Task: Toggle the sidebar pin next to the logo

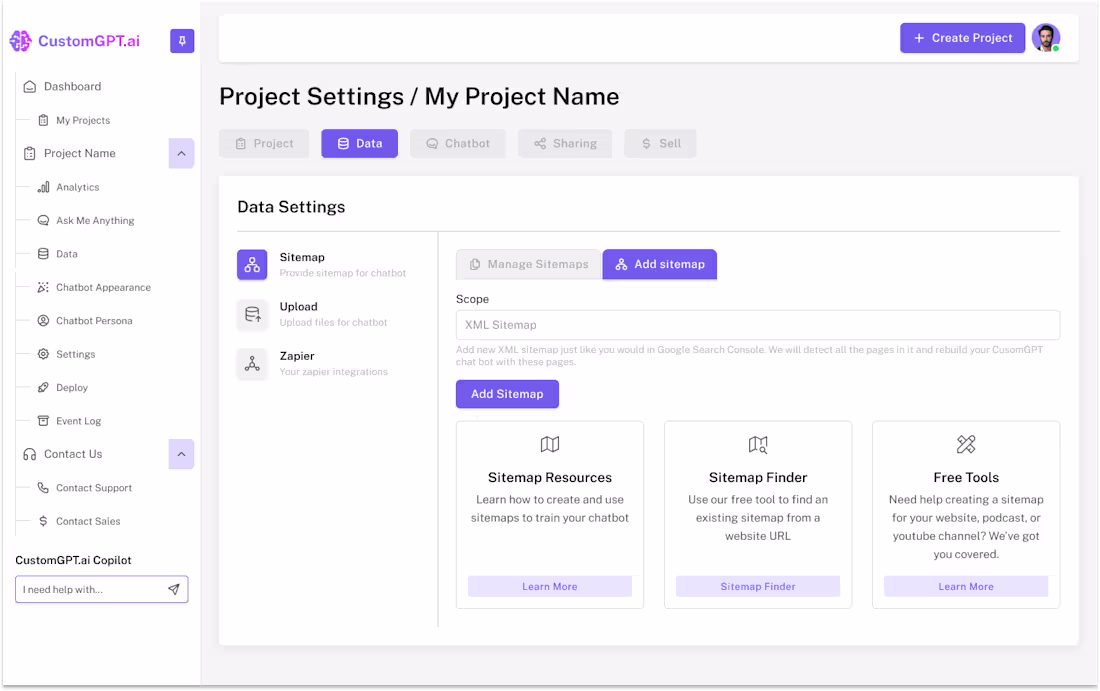Action: coord(181,41)
